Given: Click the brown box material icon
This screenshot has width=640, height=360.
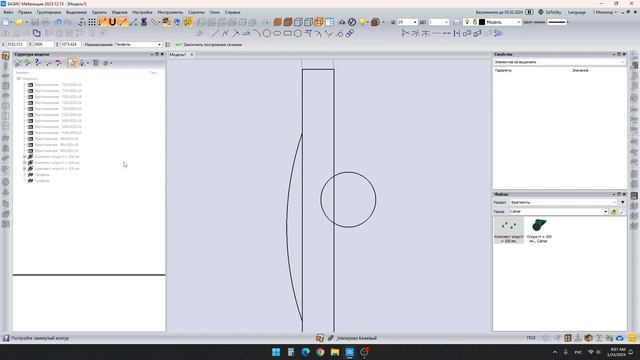Looking at the screenshot, I should point(375,22).
